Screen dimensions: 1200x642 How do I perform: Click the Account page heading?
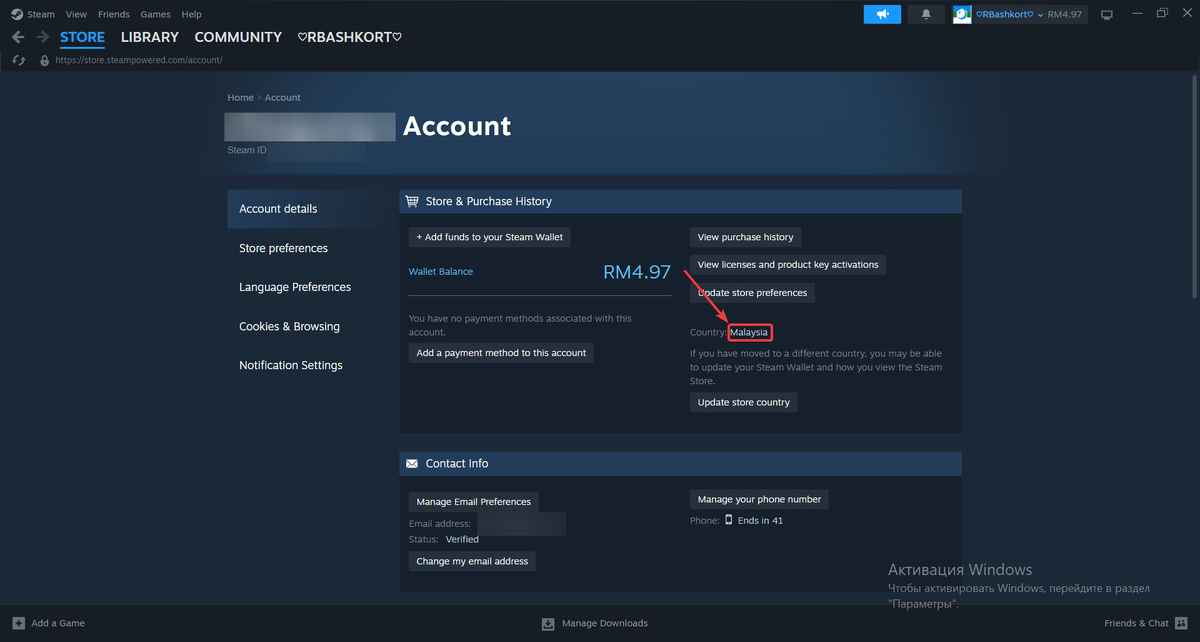click(457, 126)
